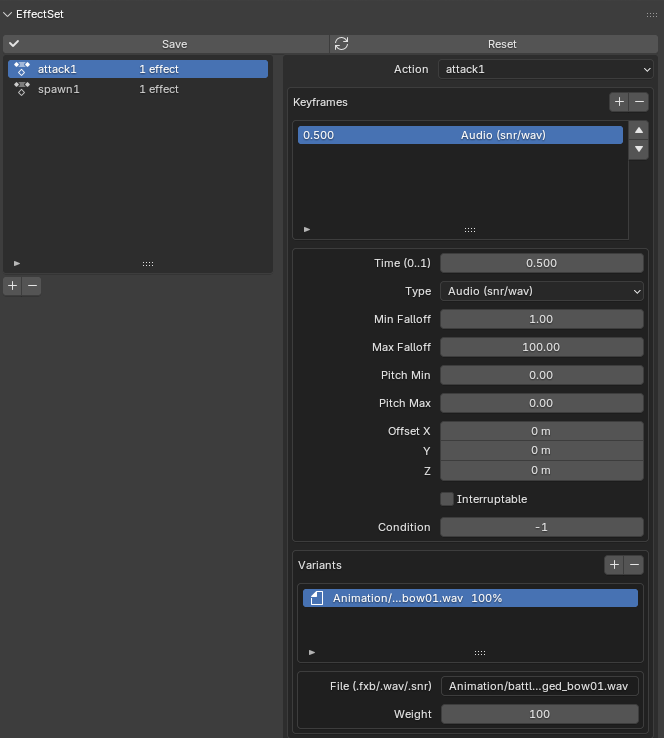Remove the selected variant
Image resolution: width=664 pixels, height=738 pixels.
click(634, 565)
